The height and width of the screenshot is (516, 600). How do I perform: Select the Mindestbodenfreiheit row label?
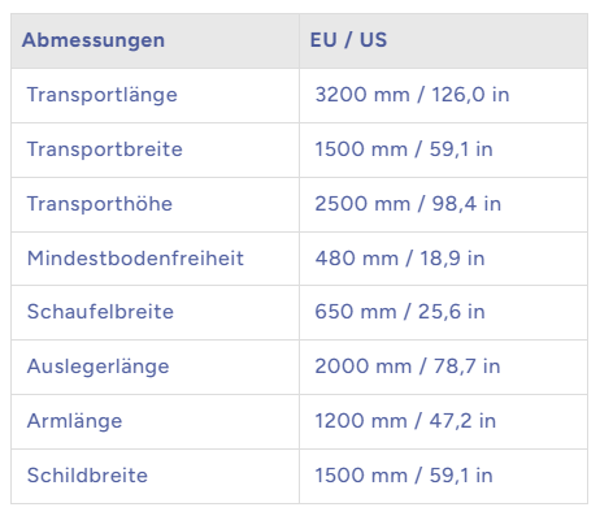(135, 258)
